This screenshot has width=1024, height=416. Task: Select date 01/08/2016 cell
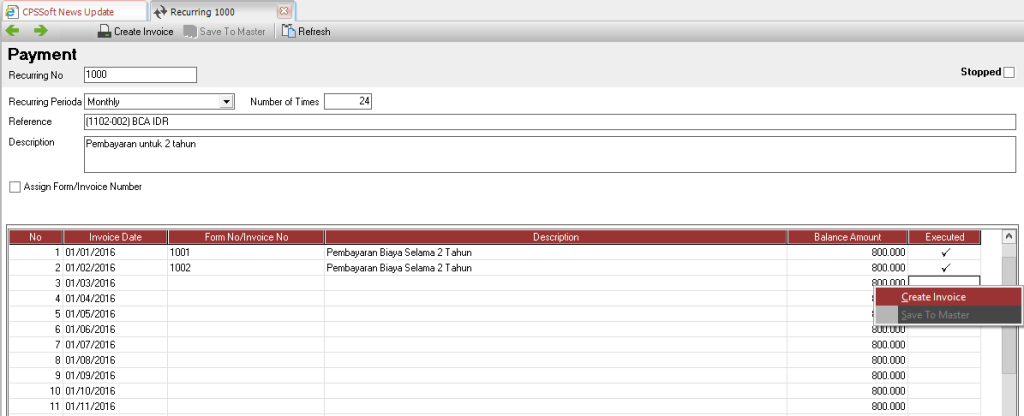pos(116,360)
